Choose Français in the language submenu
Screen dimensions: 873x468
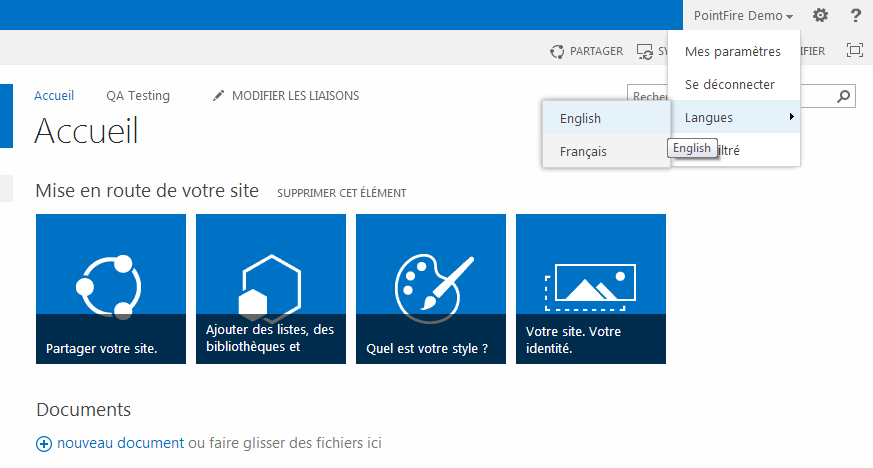(583, 152)
